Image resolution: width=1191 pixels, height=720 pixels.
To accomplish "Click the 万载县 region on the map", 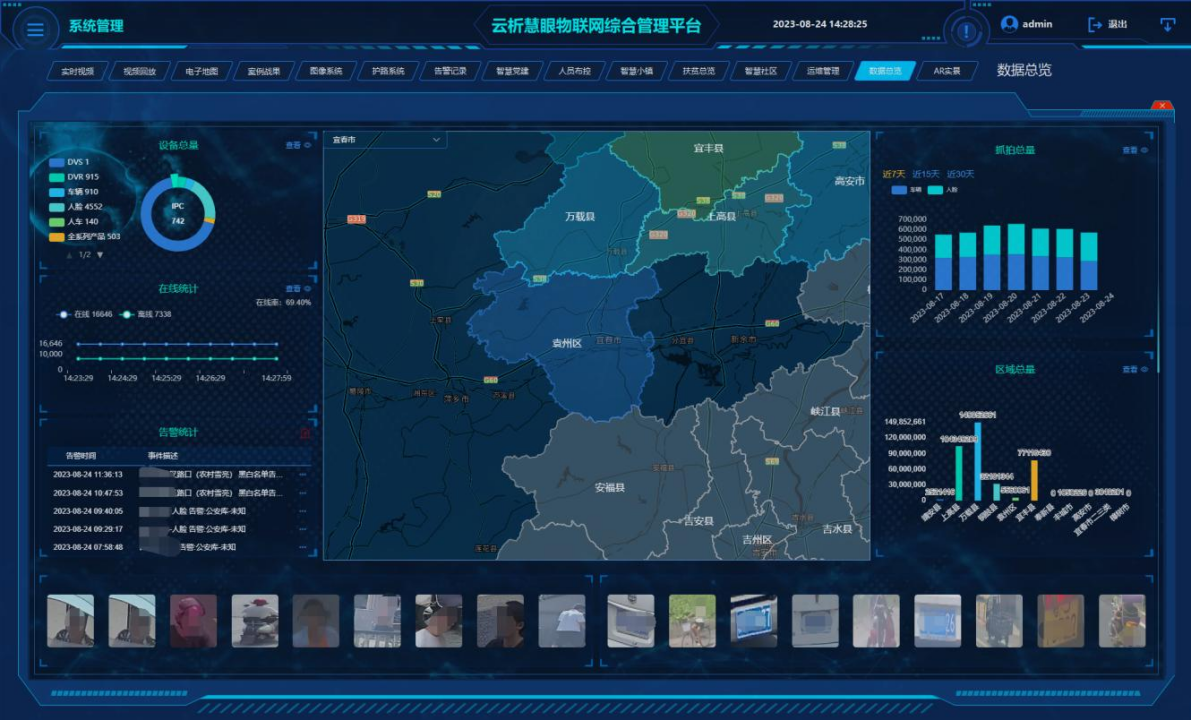I will (x=580, y=216).
